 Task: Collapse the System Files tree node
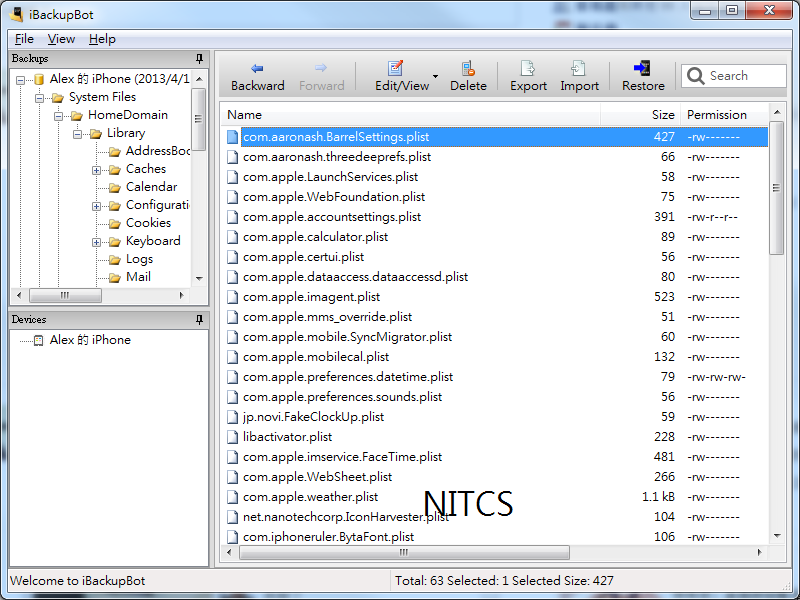tap(39, 97)
